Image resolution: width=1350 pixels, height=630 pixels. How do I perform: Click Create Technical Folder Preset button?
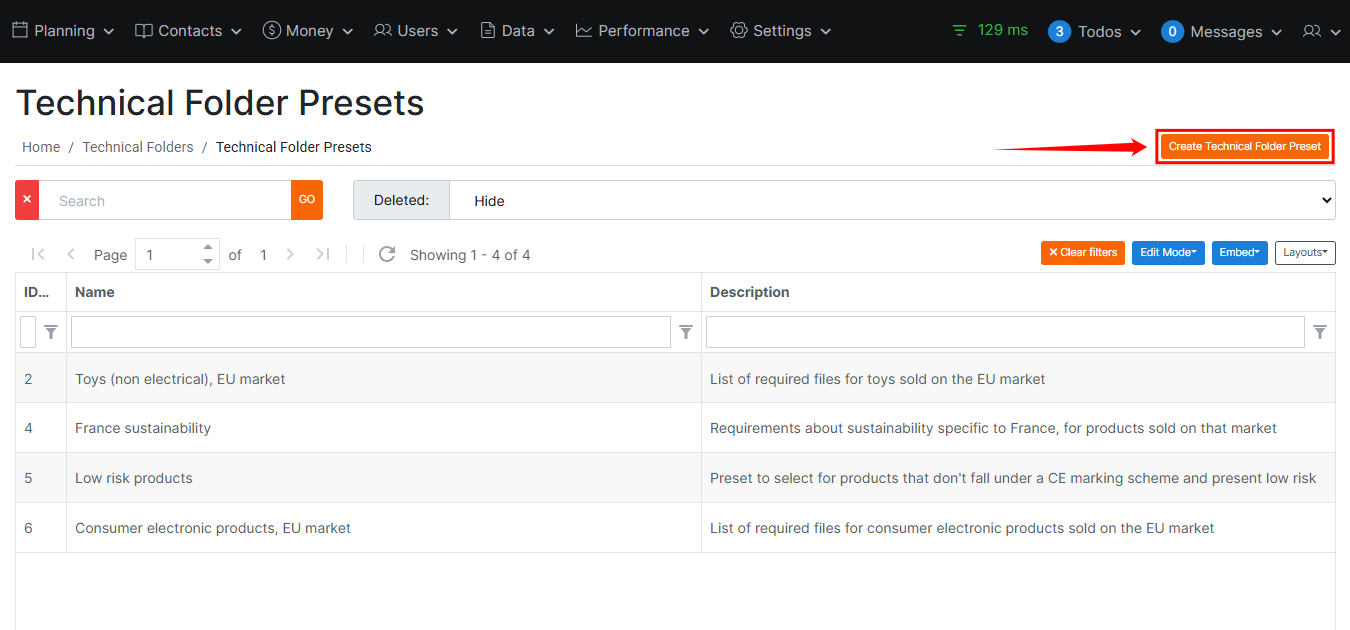(x=1244, y=146)
